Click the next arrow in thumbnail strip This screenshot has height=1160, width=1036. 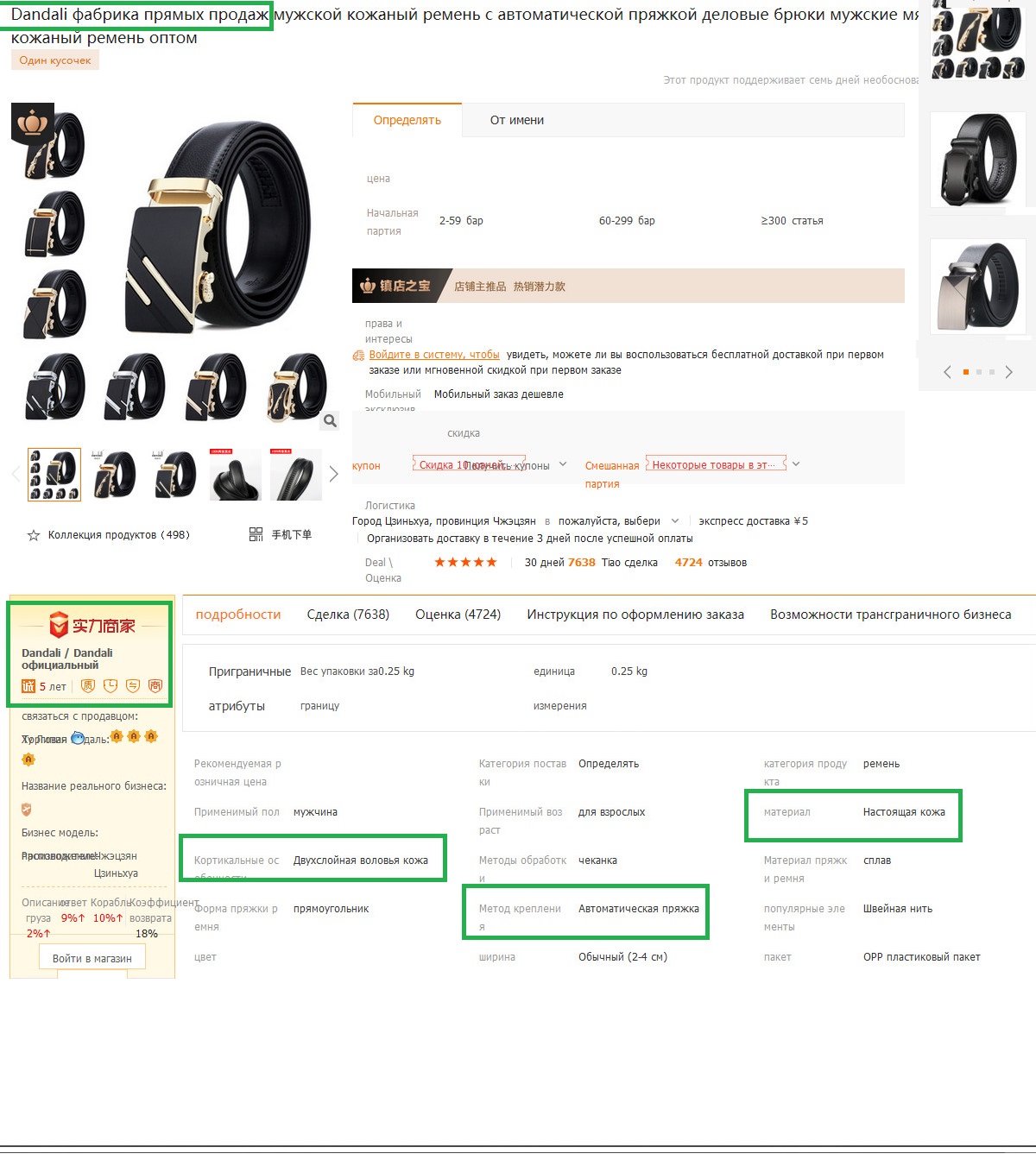pos(334,474)
